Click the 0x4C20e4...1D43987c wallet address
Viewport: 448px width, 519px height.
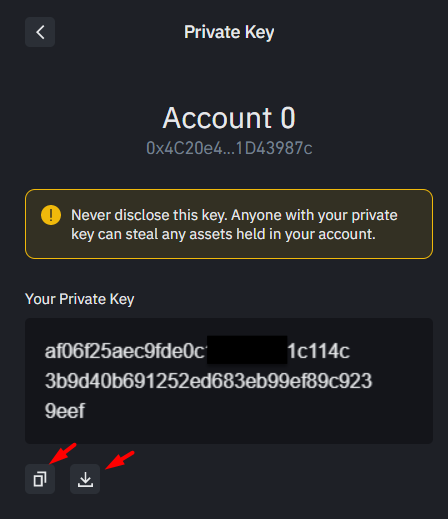click(x=229, y=148)
